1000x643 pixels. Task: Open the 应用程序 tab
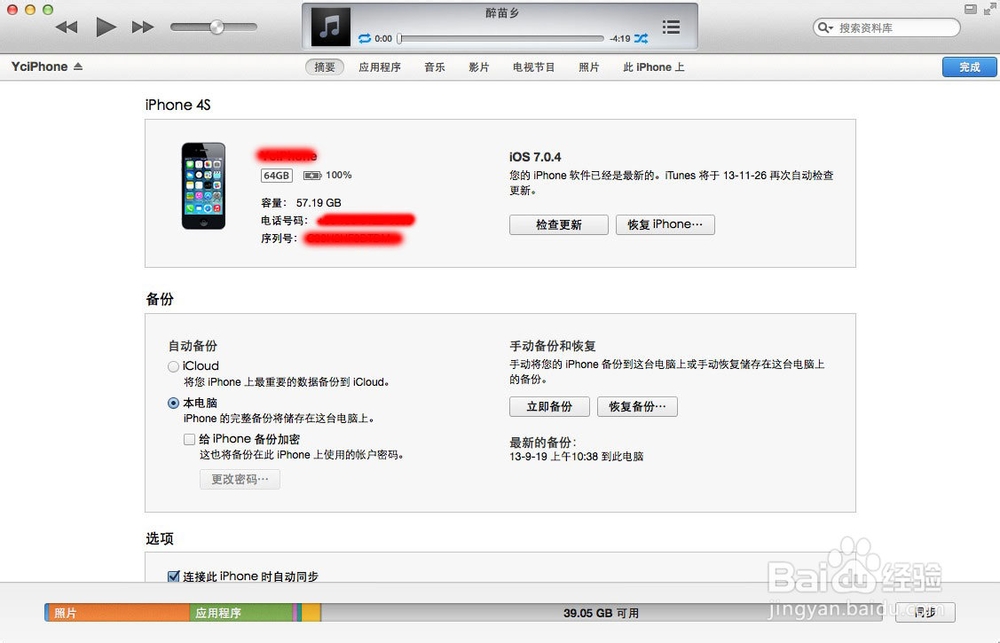pos(379,67)
